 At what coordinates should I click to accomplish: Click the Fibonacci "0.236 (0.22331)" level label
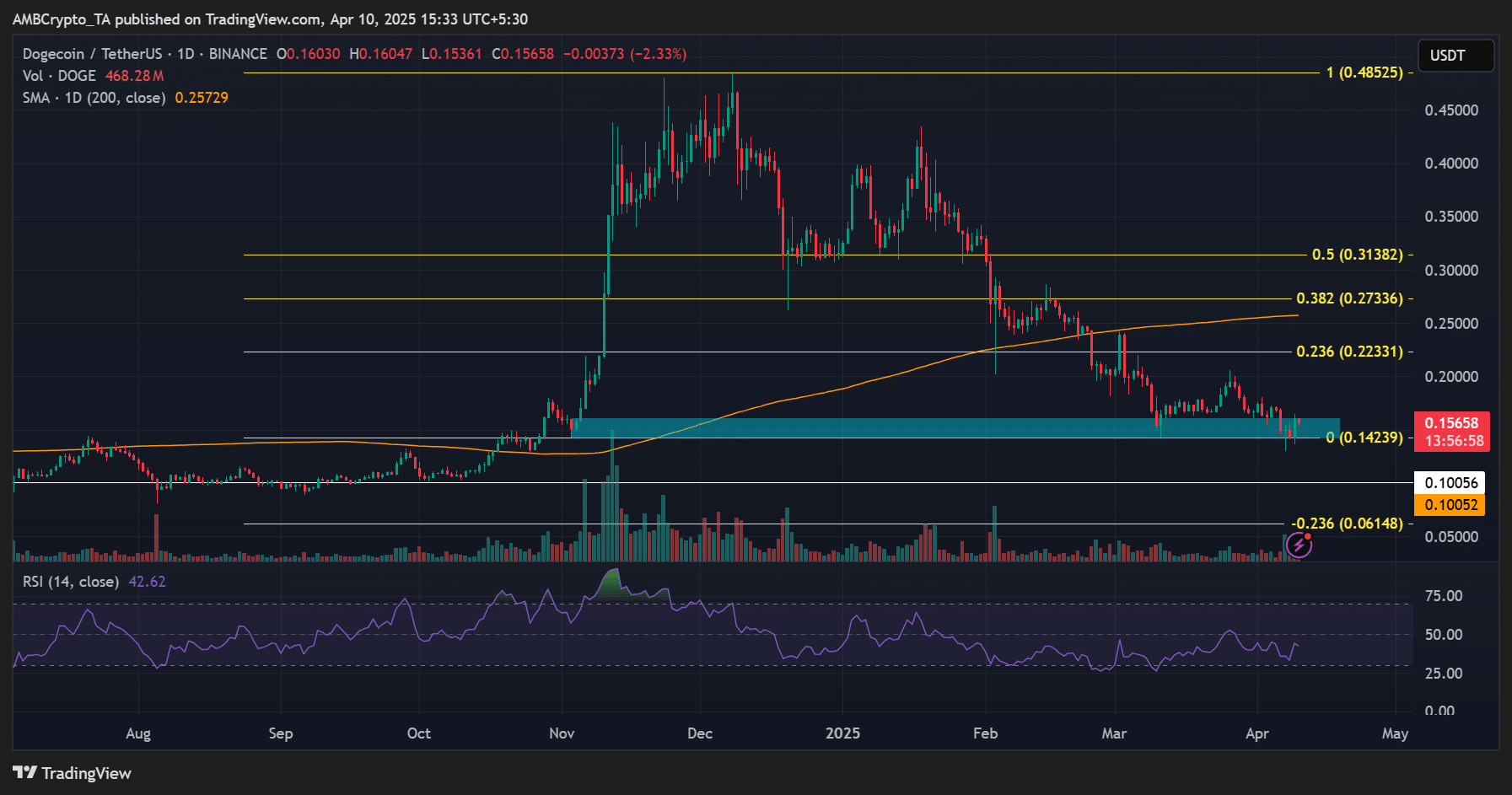pos(1349,352)
